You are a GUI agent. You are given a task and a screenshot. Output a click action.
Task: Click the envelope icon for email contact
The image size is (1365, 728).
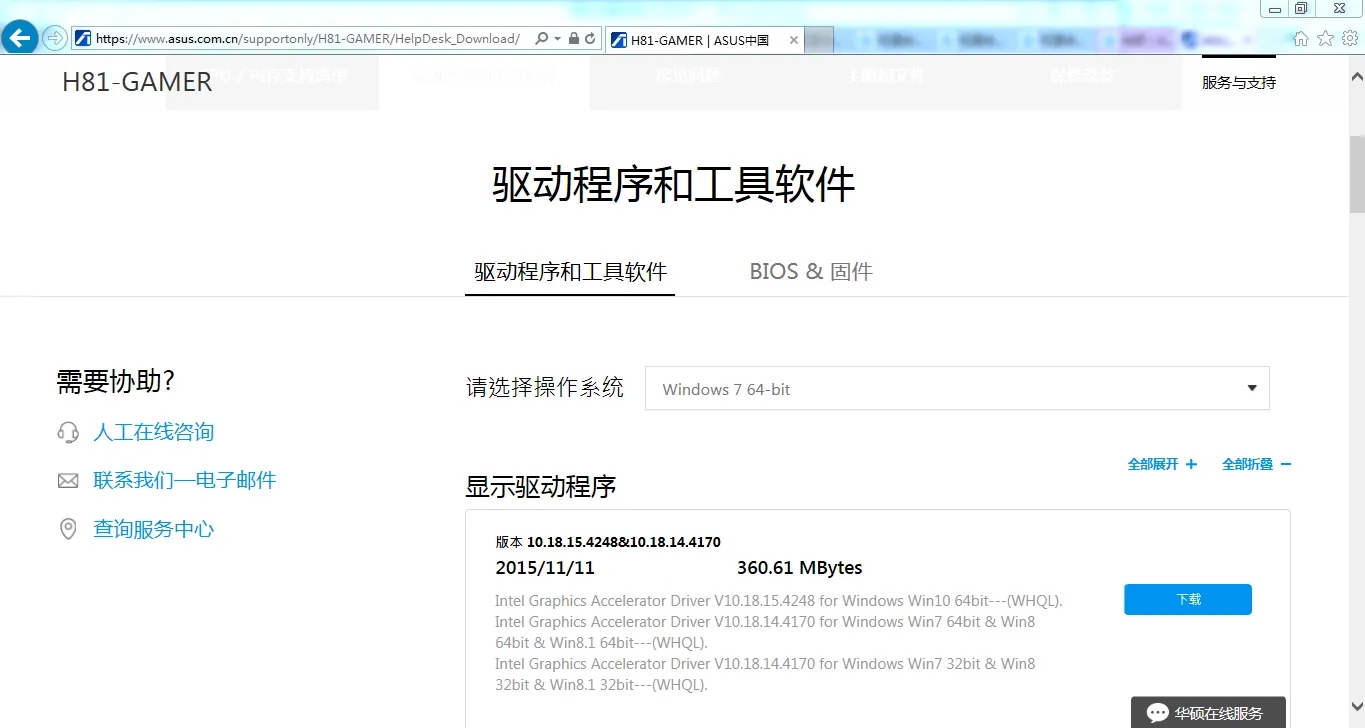[x=68, y=481]
